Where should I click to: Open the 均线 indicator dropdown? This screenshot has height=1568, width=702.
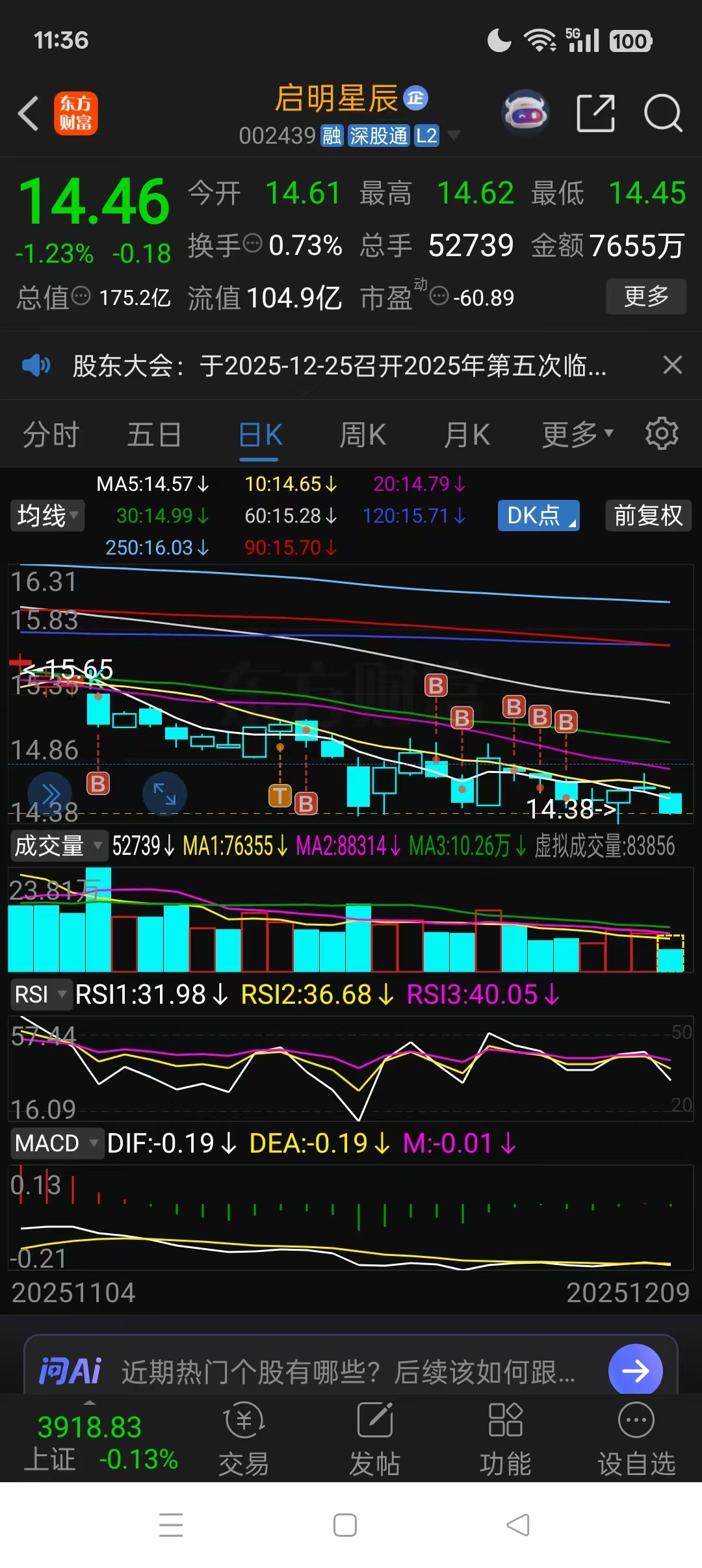pos(47,516)
